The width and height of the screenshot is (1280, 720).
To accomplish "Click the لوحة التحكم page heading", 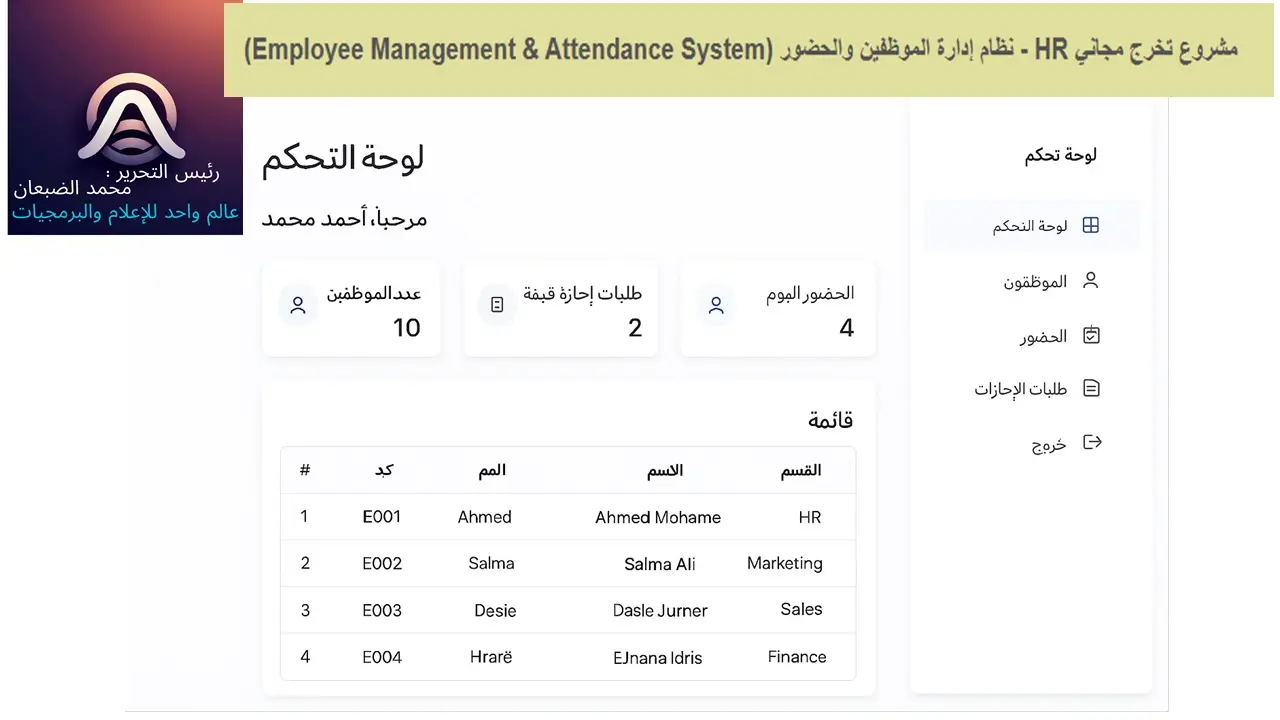I will [343, 158].
